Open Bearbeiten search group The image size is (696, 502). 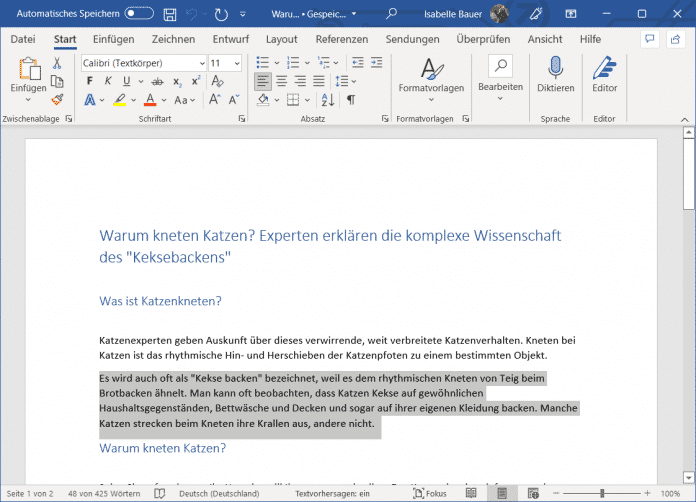coord(500,79)
